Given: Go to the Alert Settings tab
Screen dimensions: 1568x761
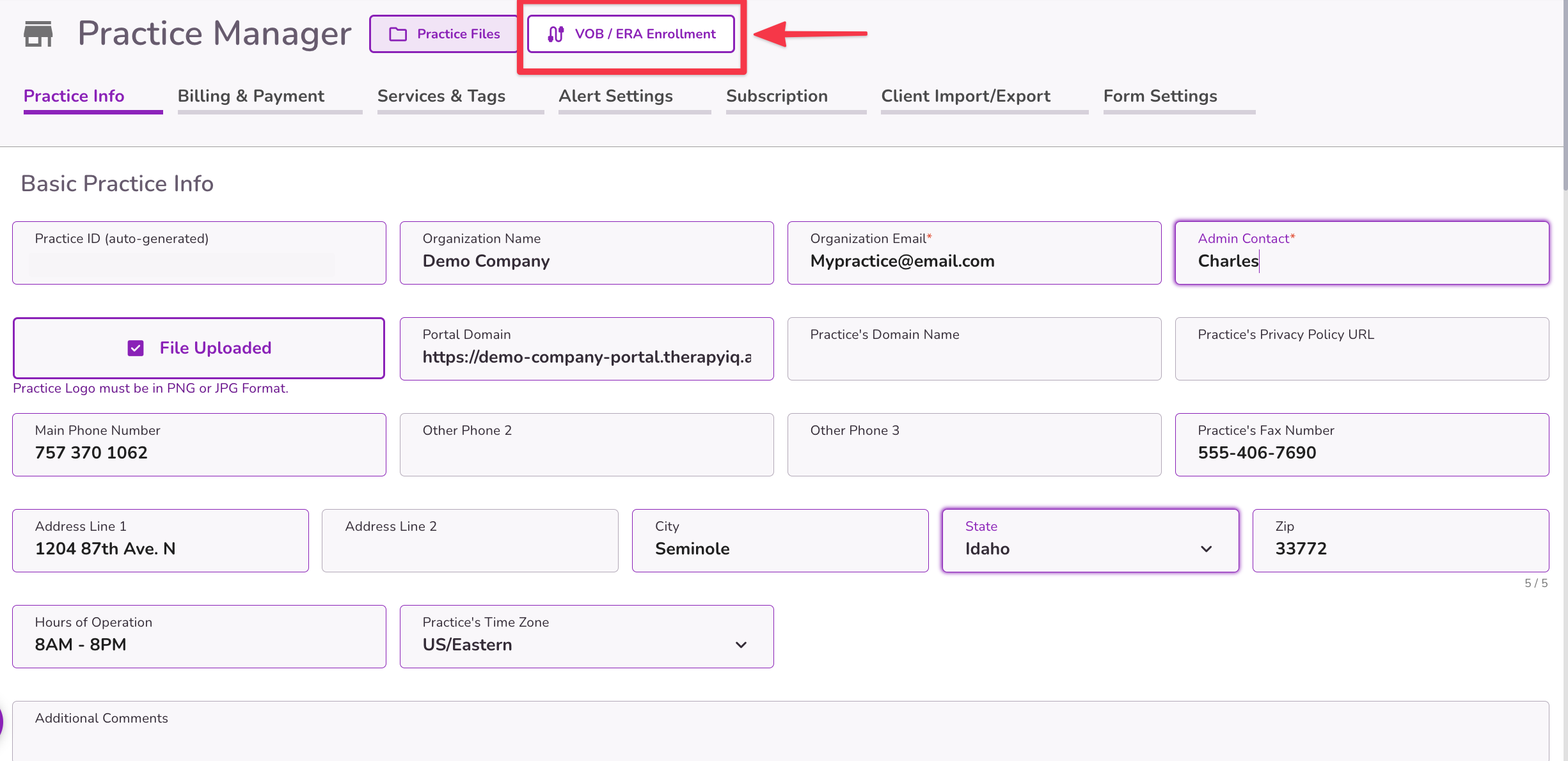Looking at the screenshot, I should pos(615,96).
